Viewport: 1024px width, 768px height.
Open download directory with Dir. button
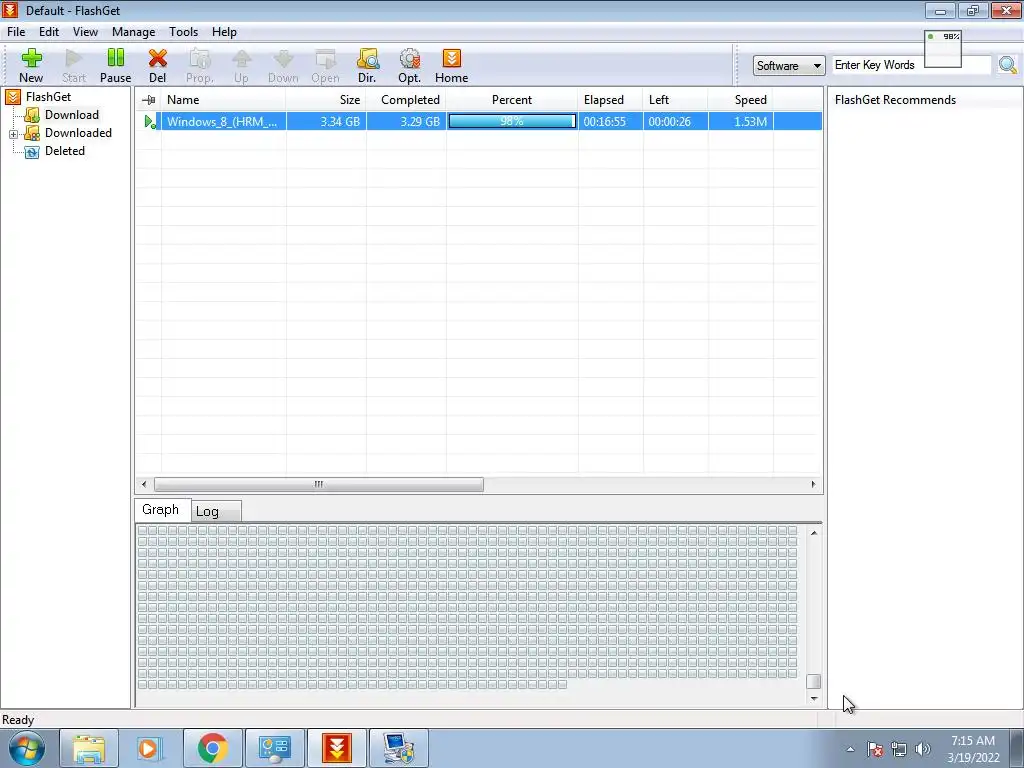click(367, 65)
